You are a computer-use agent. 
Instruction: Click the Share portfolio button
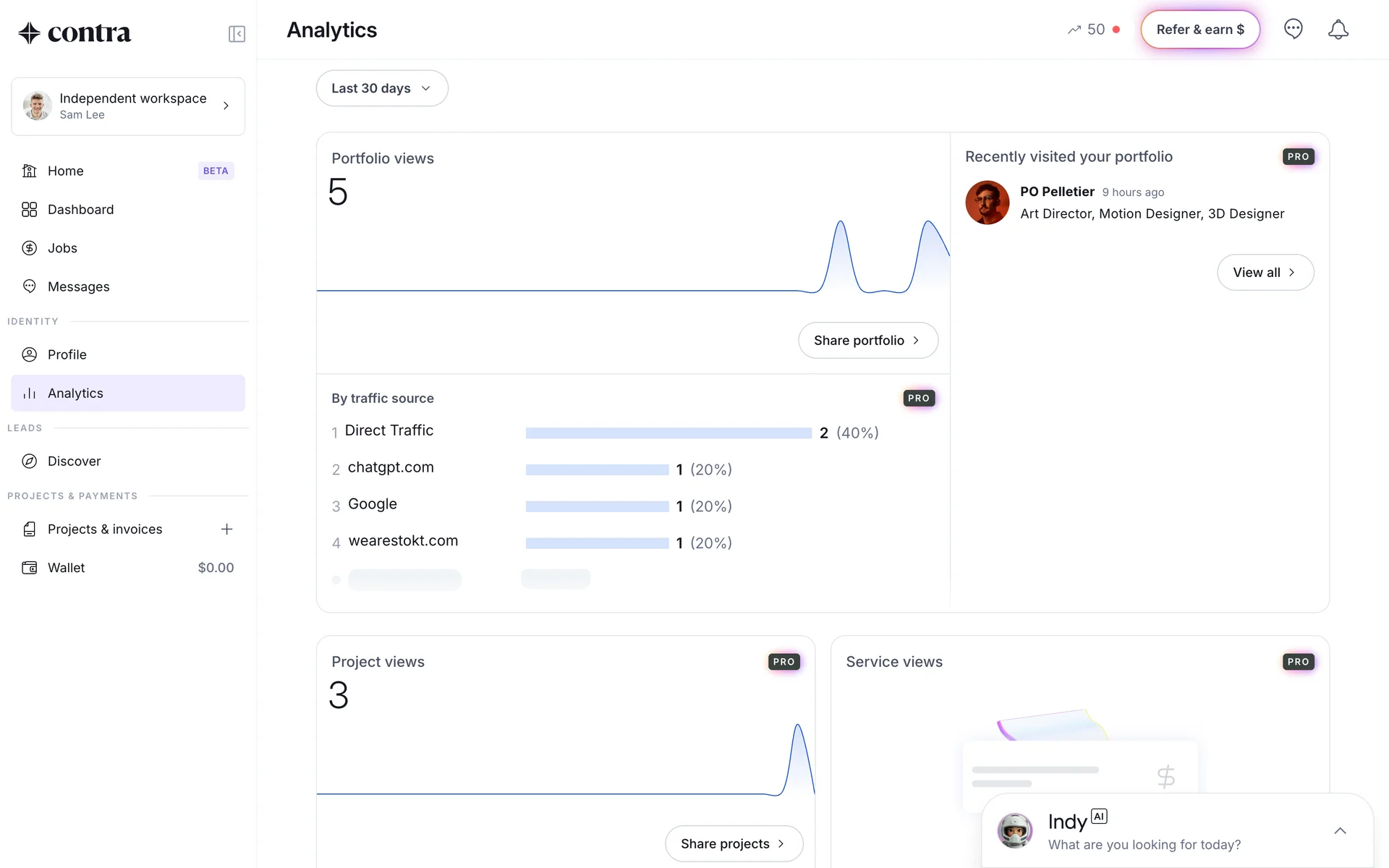pyautogui.click(x=867, y=340)
